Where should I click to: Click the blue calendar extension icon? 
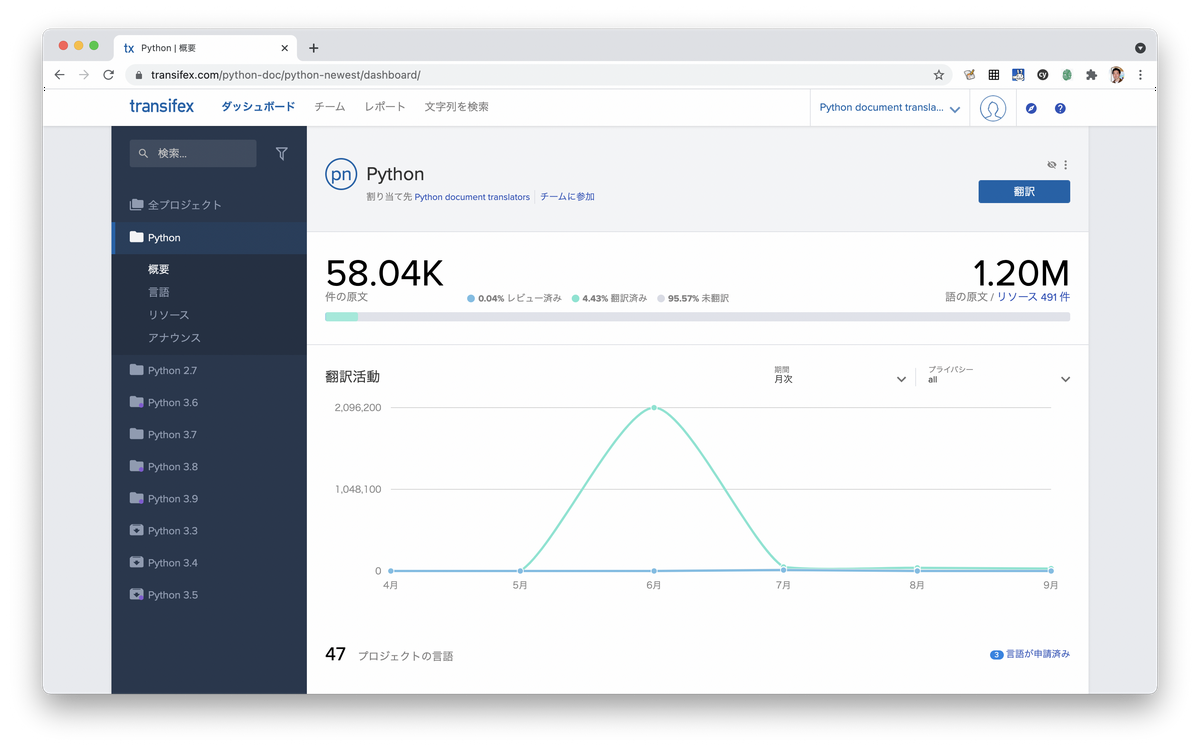(1018, 75)
